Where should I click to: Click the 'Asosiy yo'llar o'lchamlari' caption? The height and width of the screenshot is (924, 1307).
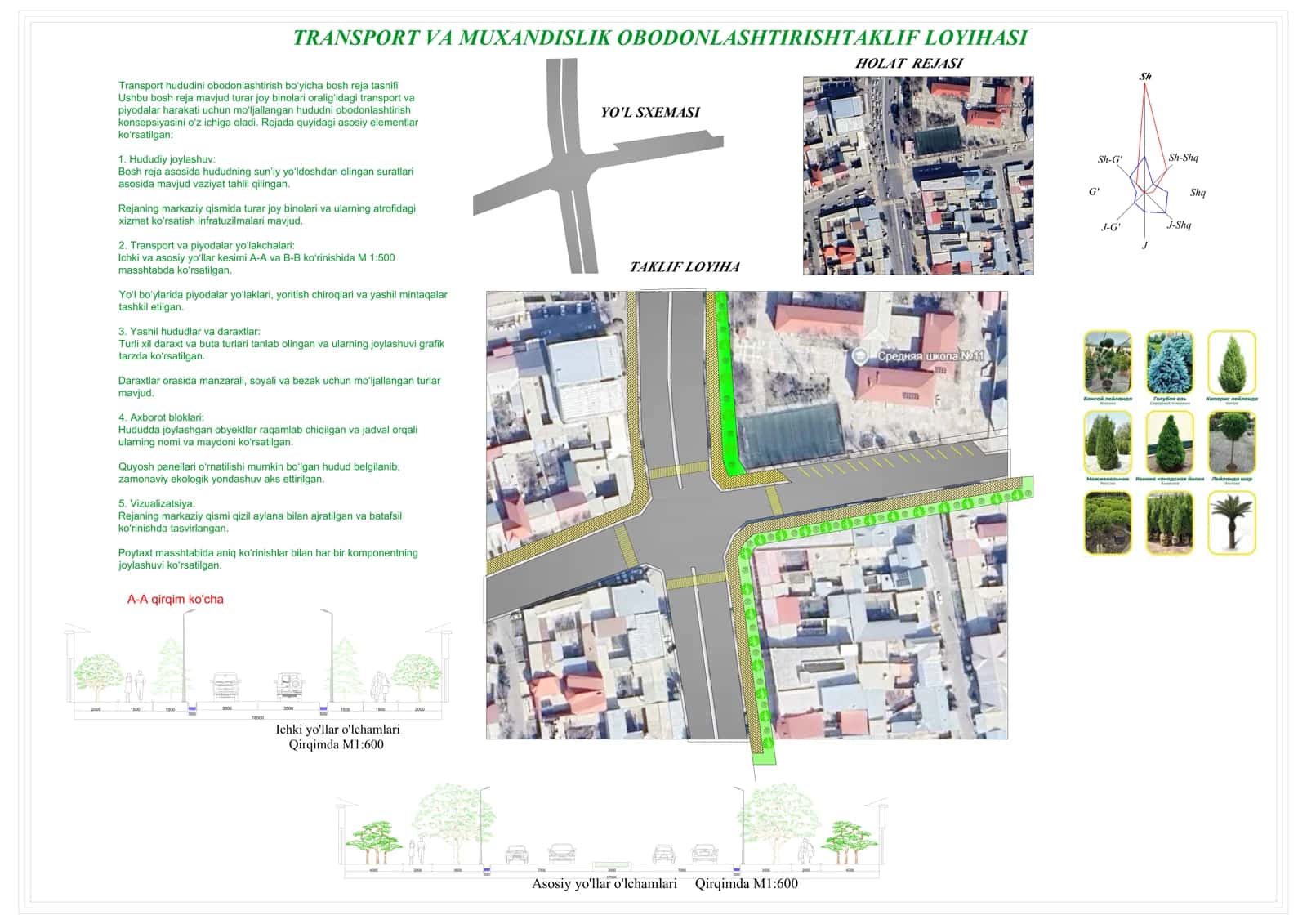click(x=604, y=883)
